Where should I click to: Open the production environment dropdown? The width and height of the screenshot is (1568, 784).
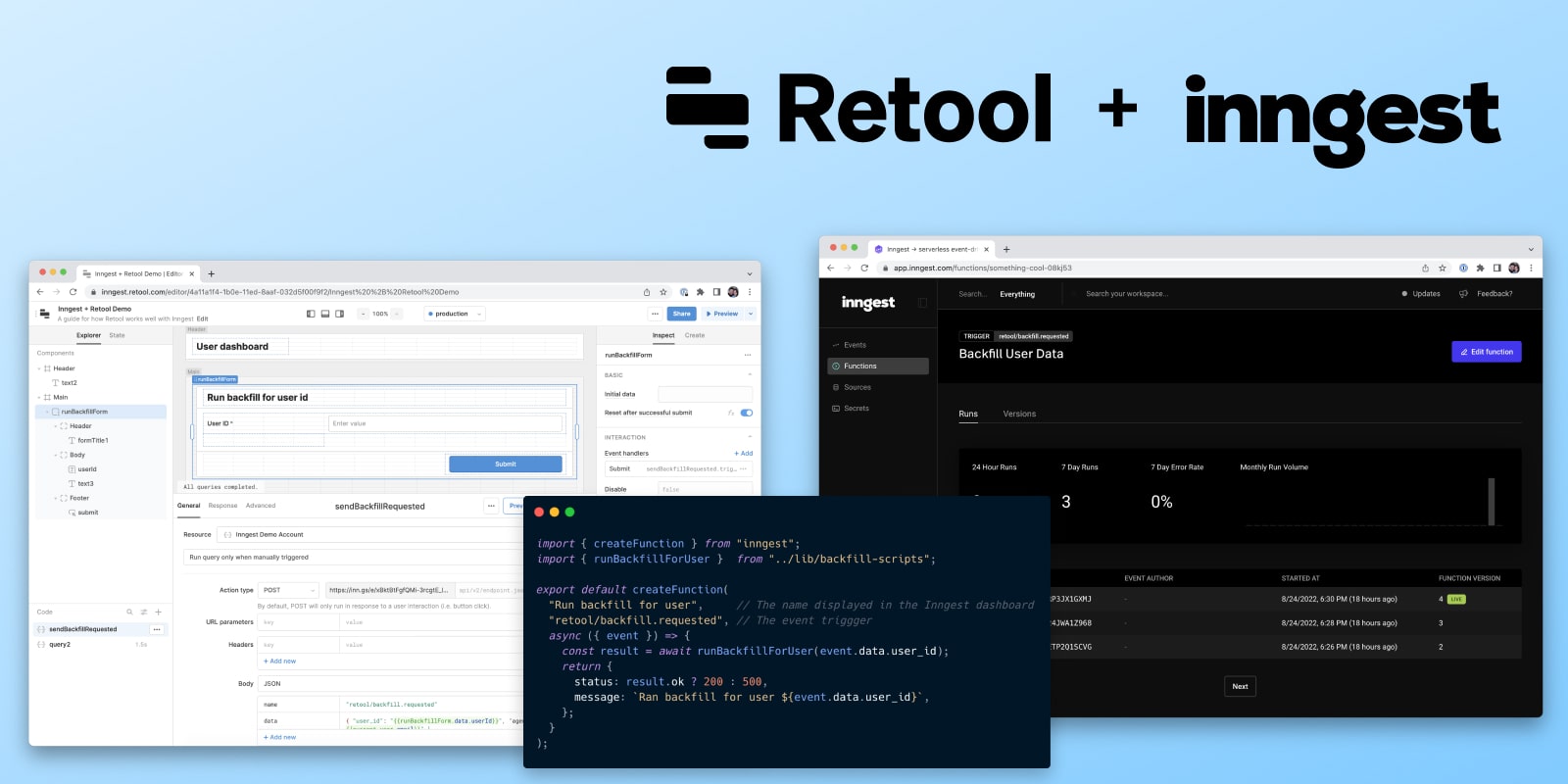click(455, 314)
